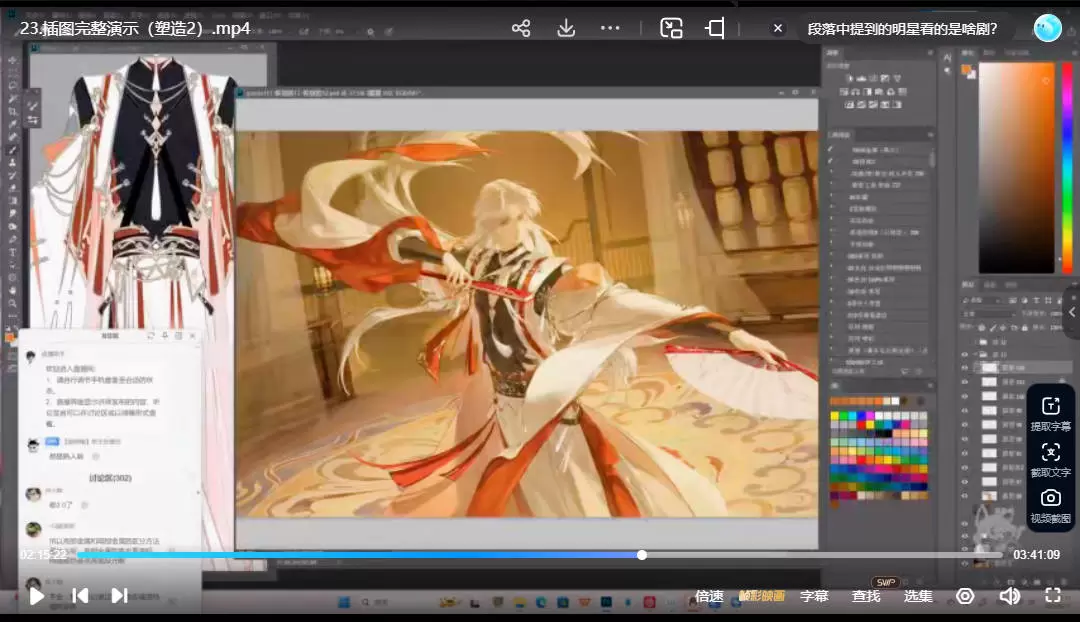Click the 查找 search option
Screen dimensions: 1080x622
pyautogui.click(x=866, y=596)
